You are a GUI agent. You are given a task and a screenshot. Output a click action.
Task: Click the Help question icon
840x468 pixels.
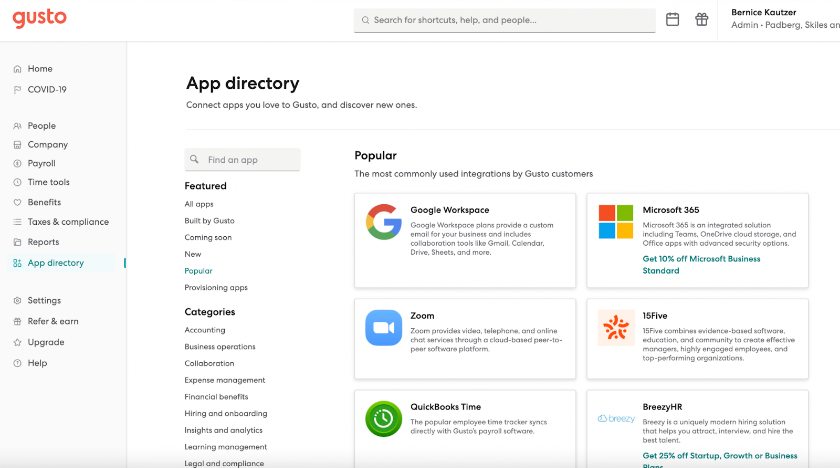tap(17, 363)
